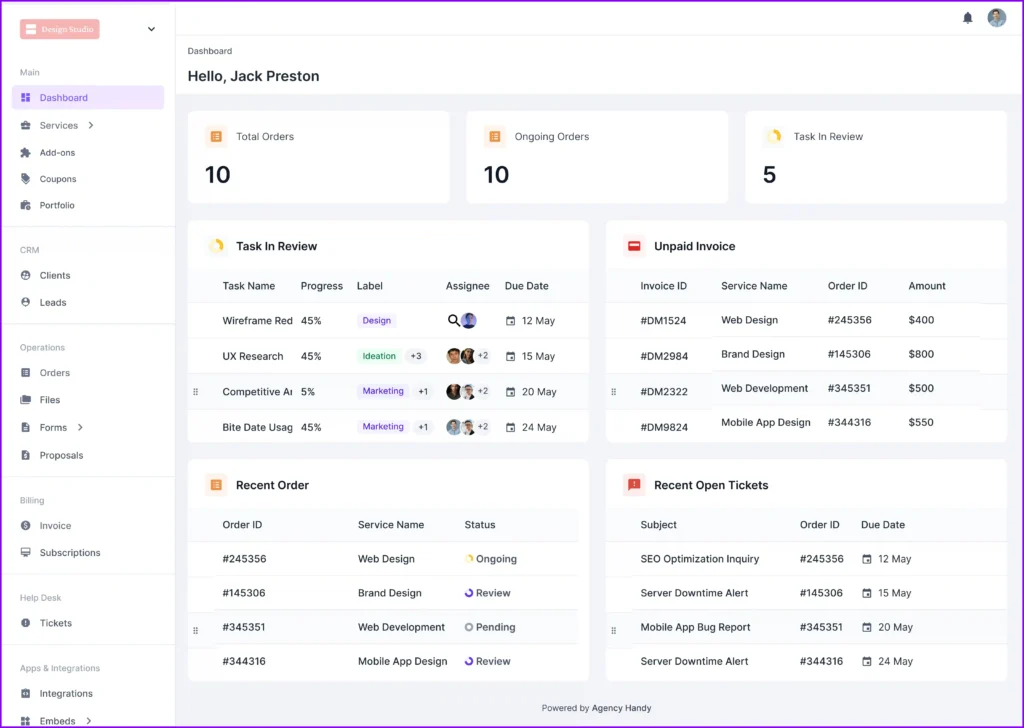This screenshot has height=728, width=1024.
Task: Open the Files section icon
Action: click(x=24, y=399)
